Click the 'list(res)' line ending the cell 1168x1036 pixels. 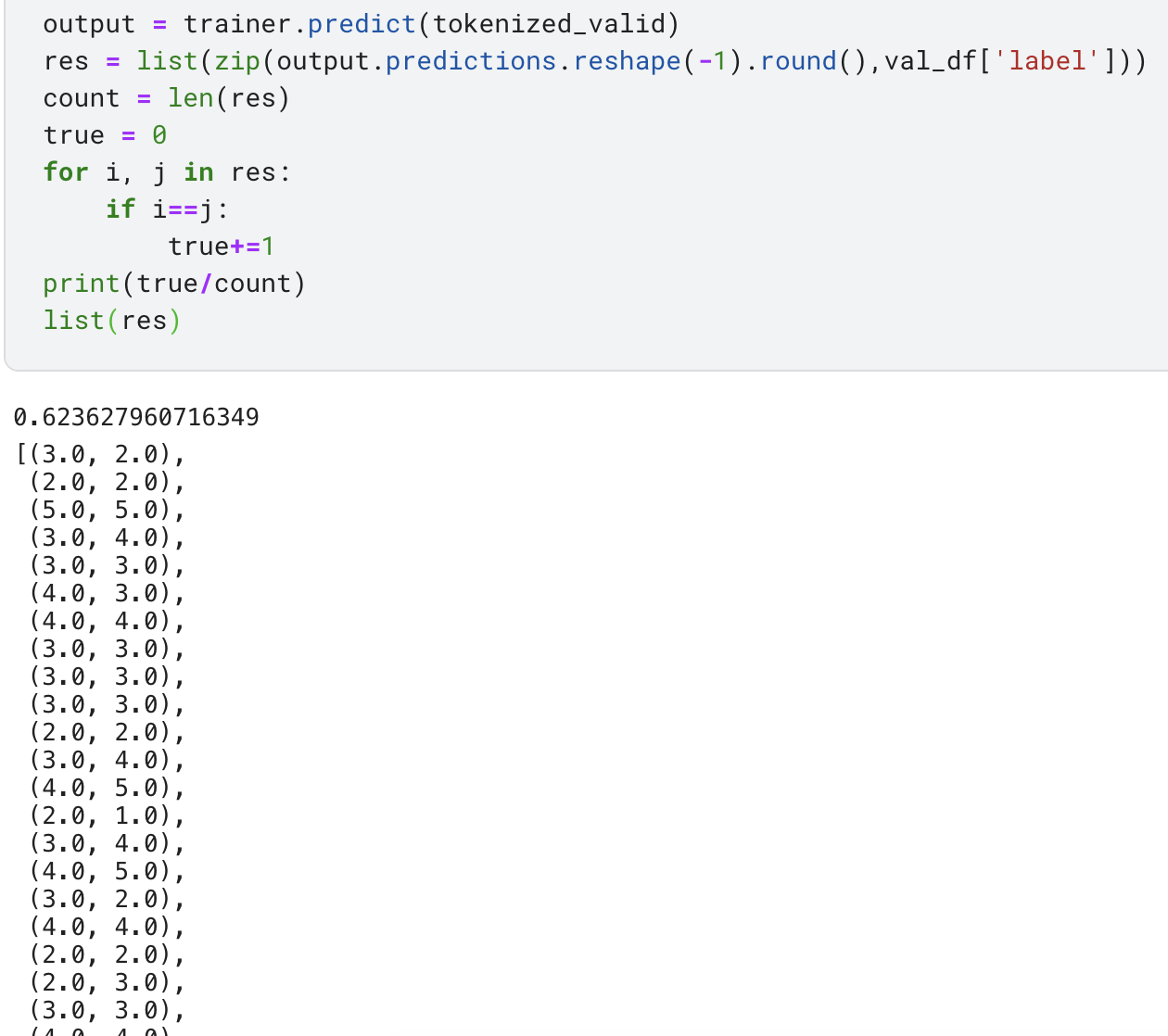click(111, 321)
